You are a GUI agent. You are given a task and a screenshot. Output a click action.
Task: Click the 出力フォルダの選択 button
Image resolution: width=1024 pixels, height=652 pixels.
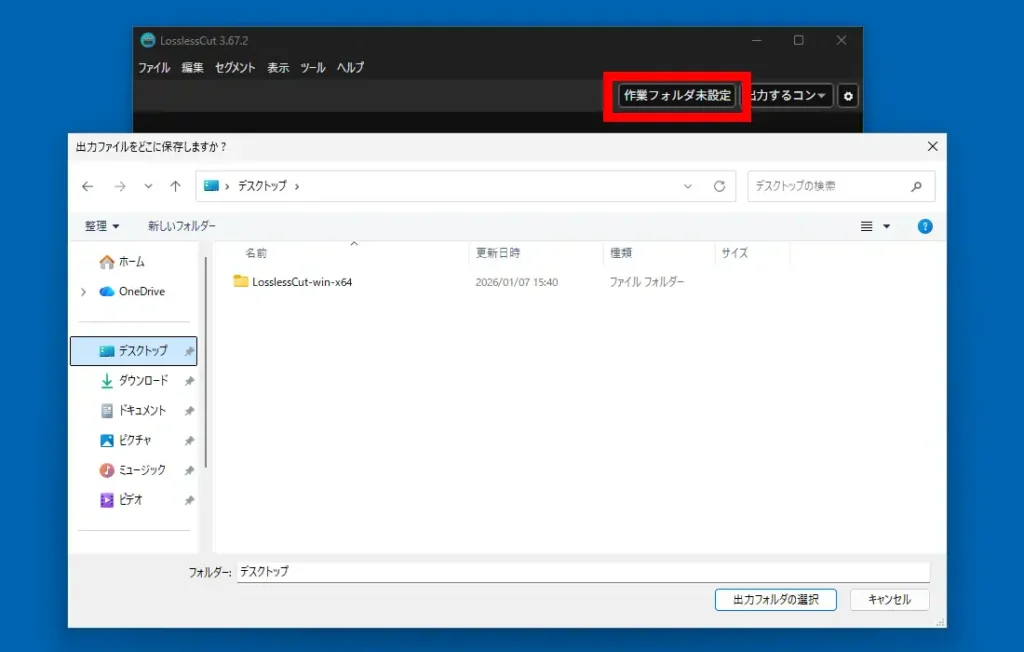click(x=775, y=599)
